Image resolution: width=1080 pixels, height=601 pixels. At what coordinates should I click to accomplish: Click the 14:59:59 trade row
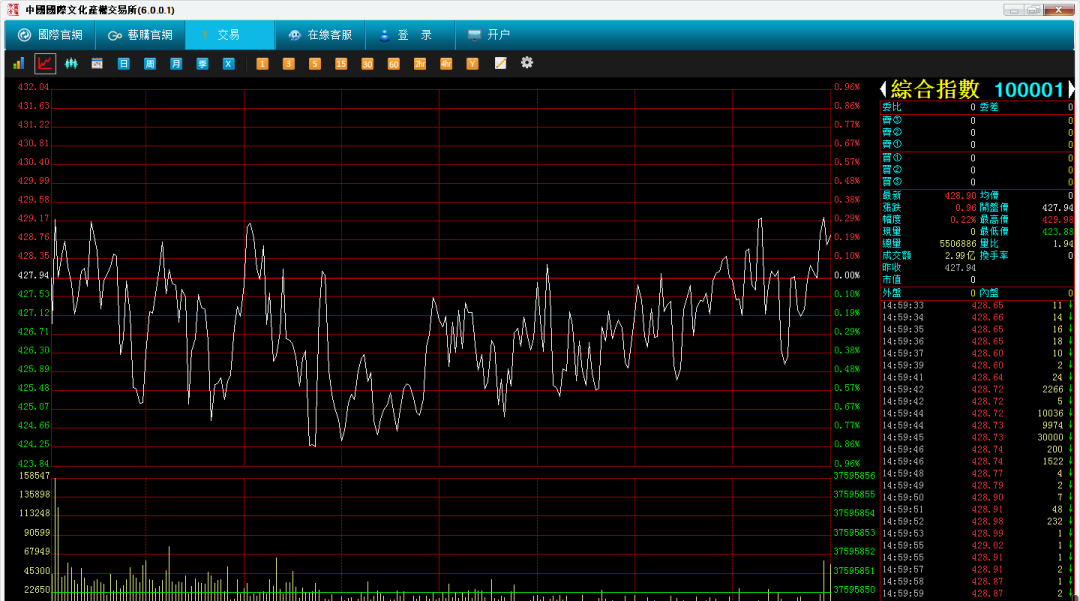click(977, 593)
